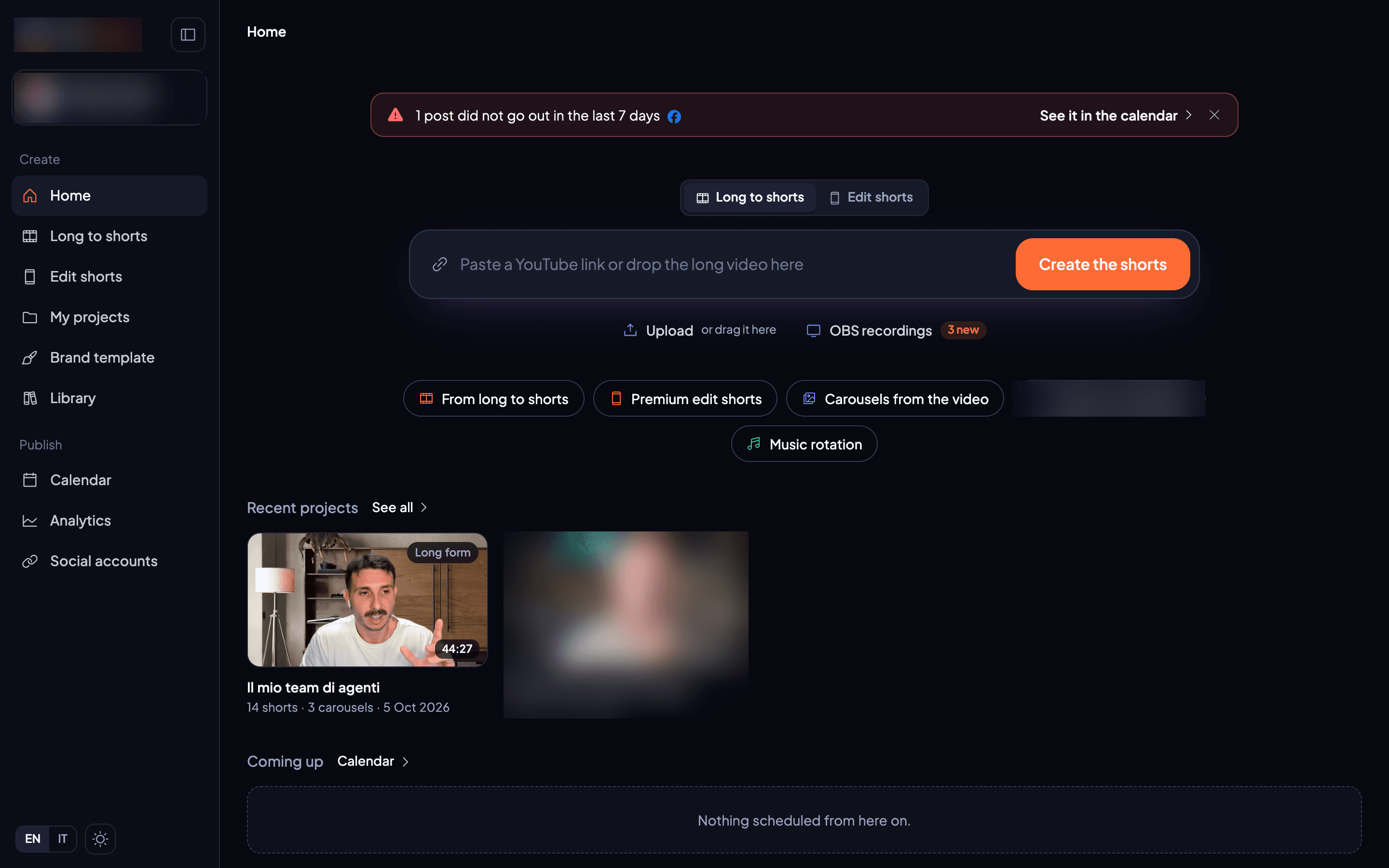Open My projects in the sidebar

[109, 317]
